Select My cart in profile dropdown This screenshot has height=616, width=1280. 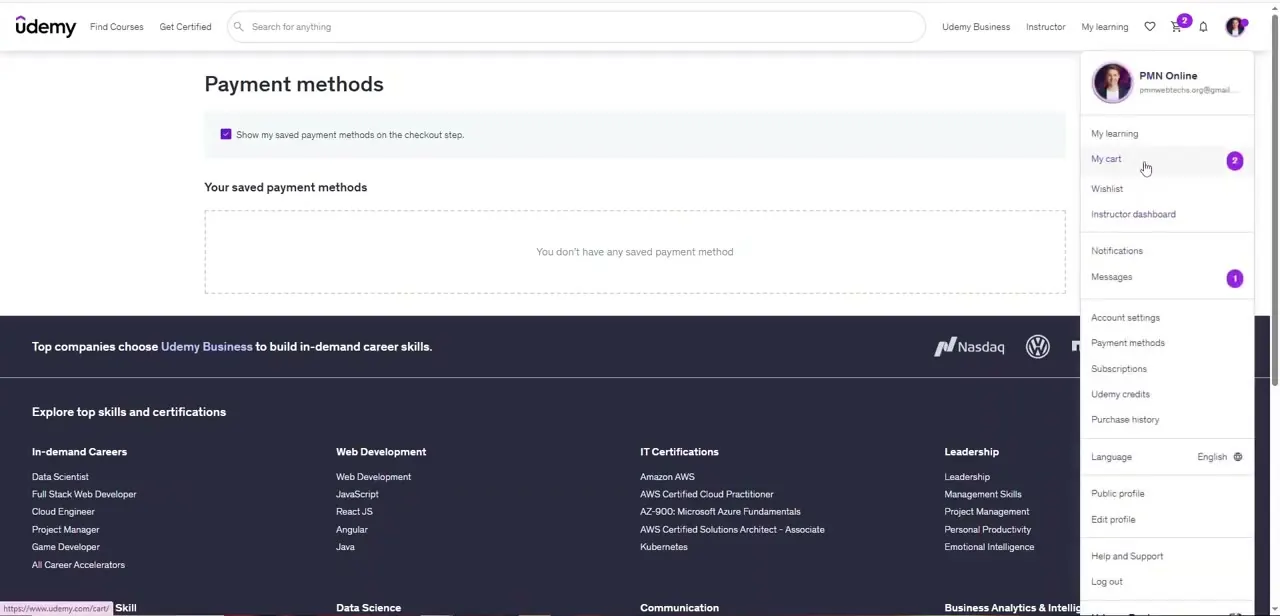tap(1106, 159)
